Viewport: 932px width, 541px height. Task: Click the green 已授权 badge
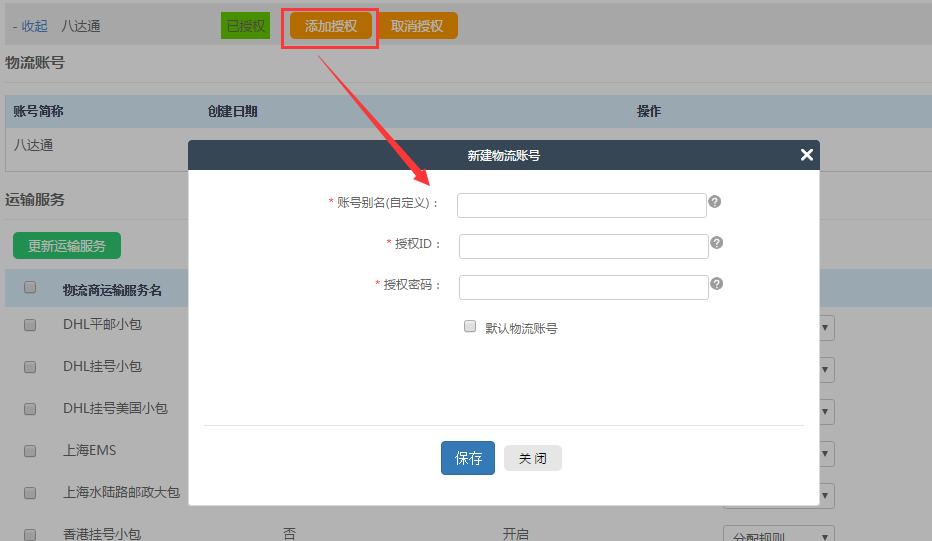click(x=245, y=26)
